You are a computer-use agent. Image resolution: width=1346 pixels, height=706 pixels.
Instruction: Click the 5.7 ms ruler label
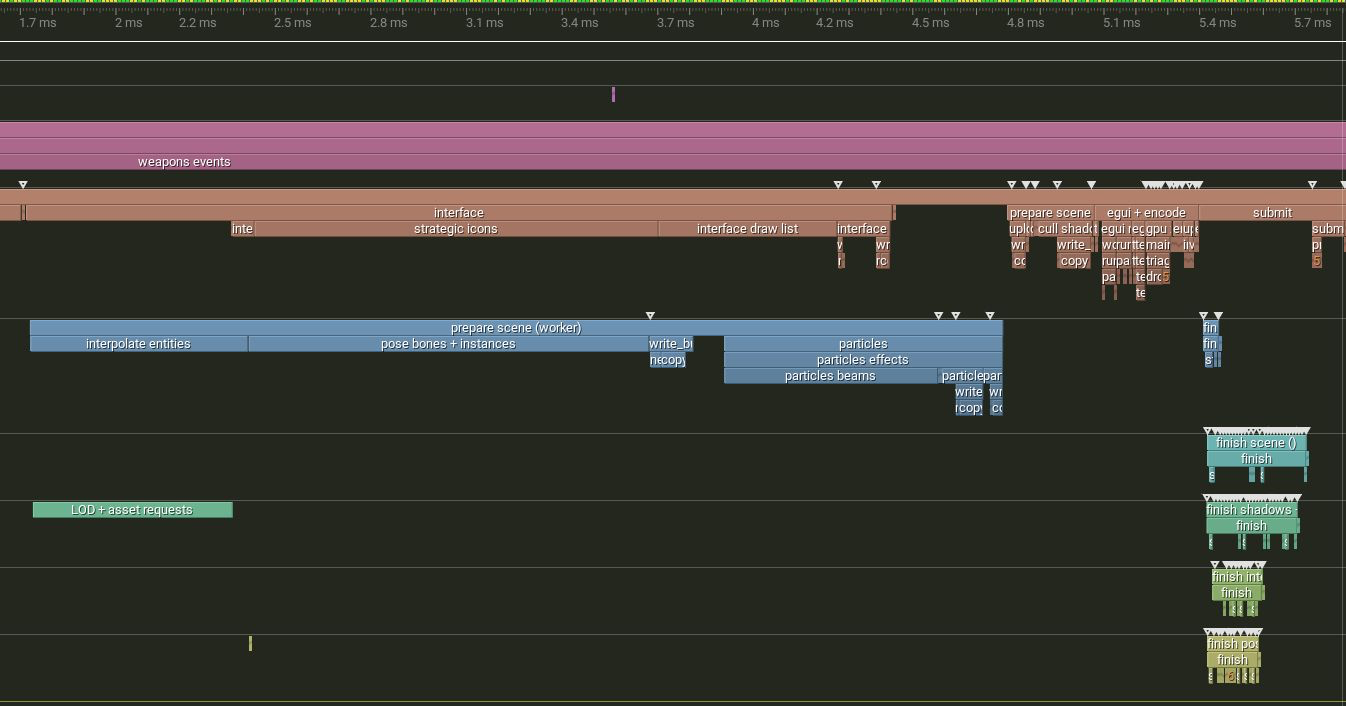point(1312,23)
